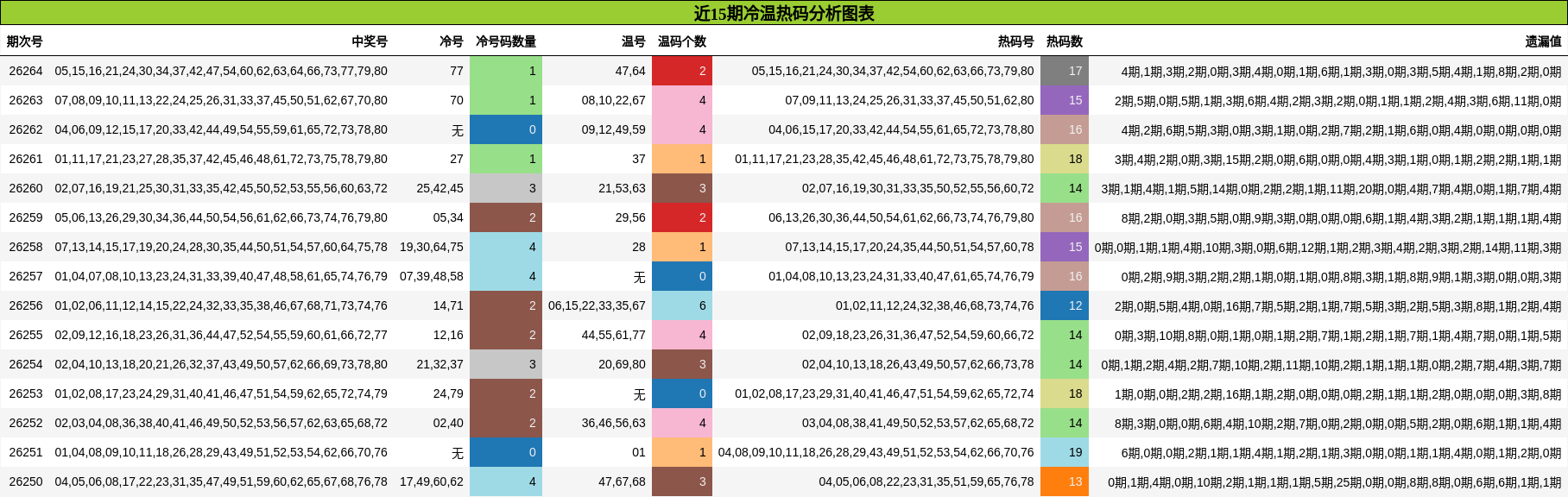Click period number 26262

point(26,129)
